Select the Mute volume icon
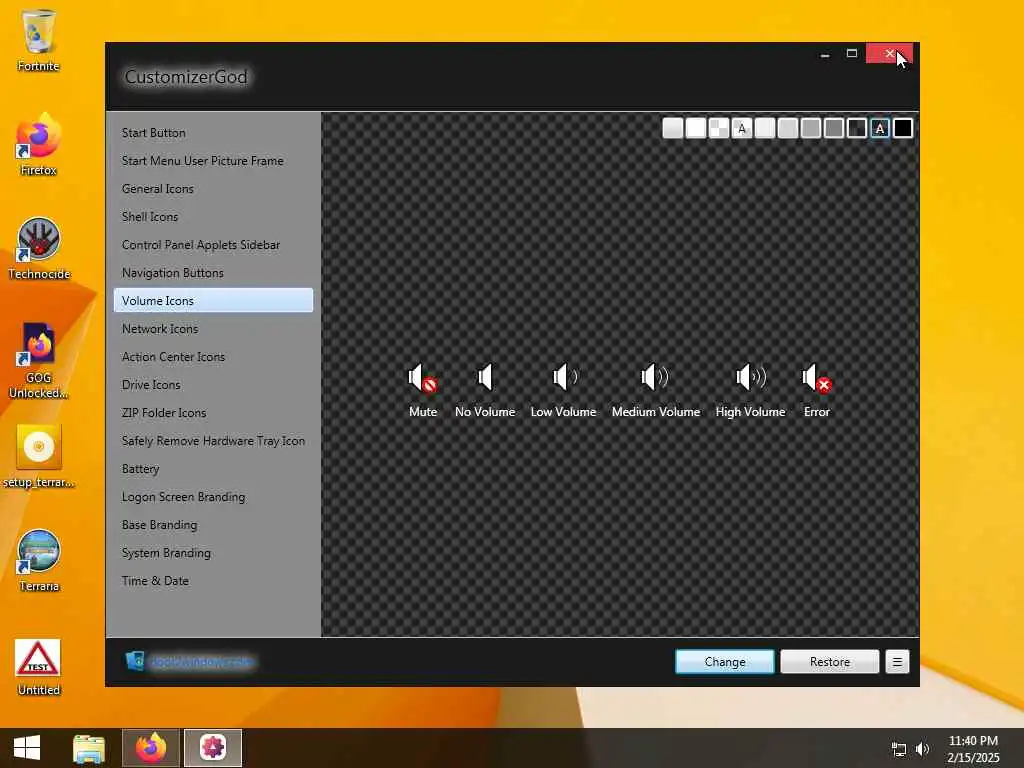This screenshot has height=768, width=1024. click(x=423, y=378)
